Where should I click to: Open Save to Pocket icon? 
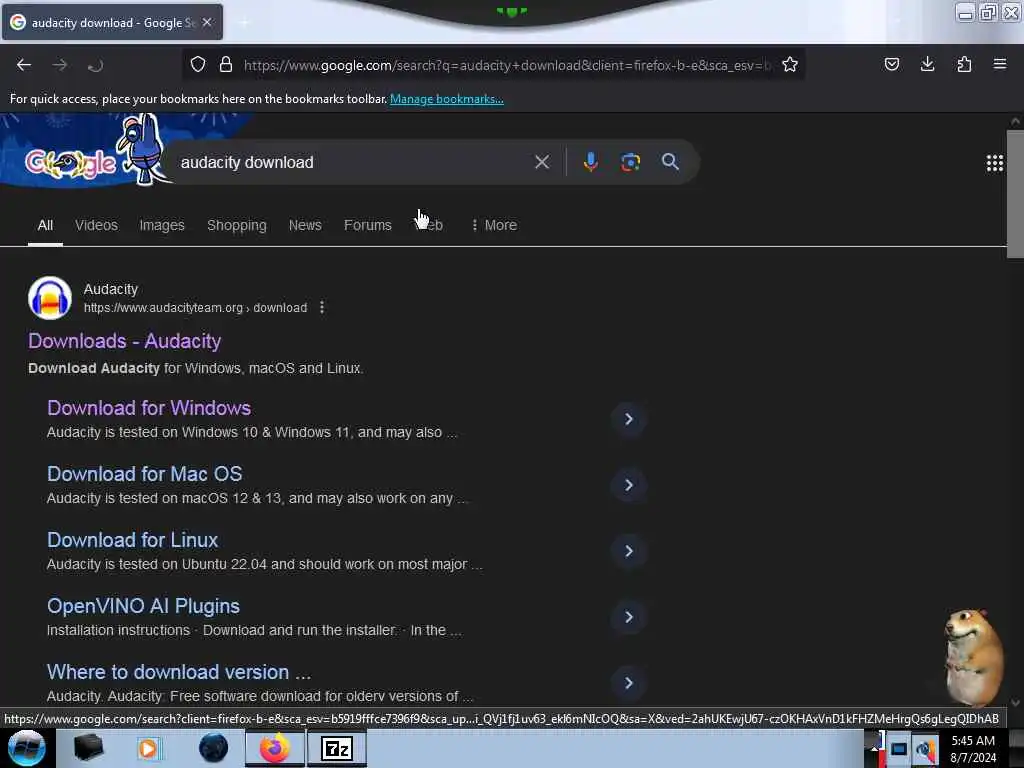click(x=892, y=64)
